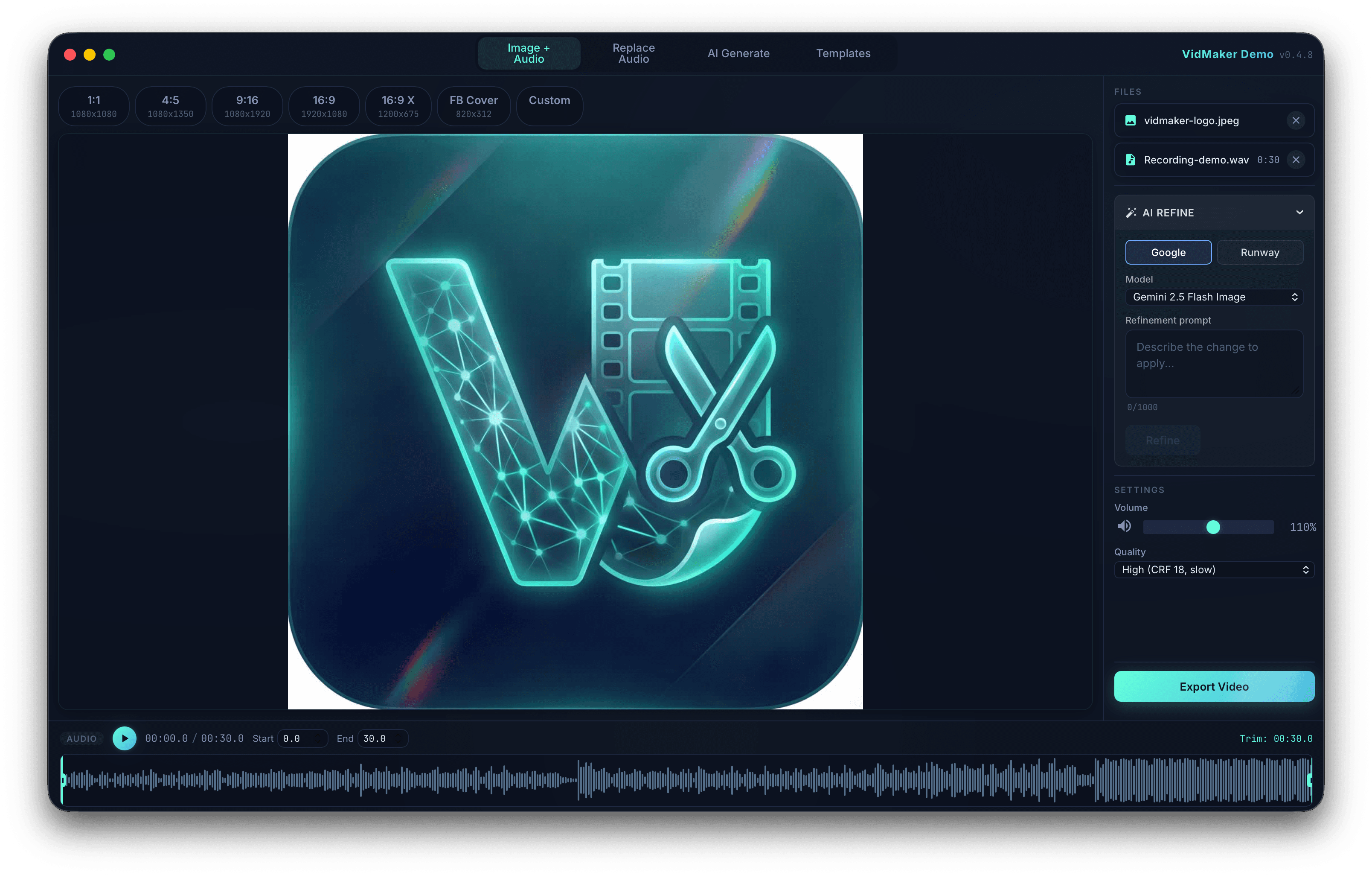Mute audio with the volume speaker icon
1372x875 pixels.
pos(1124,526)
